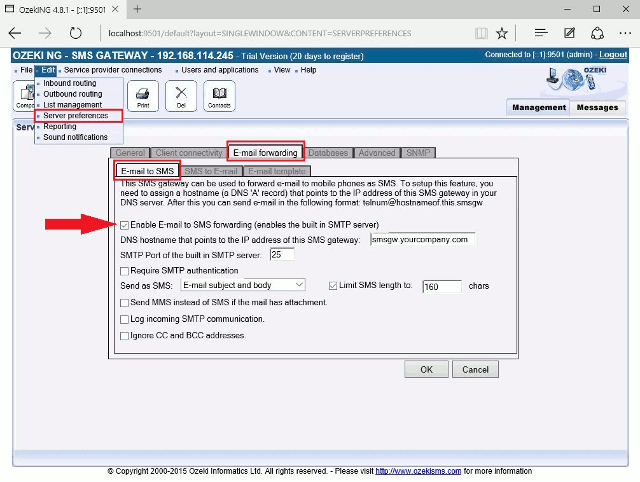The height and width of the screenshot is (482, 640).
Task: Open Users and applications menu
Action: click(x=220, y=70)
